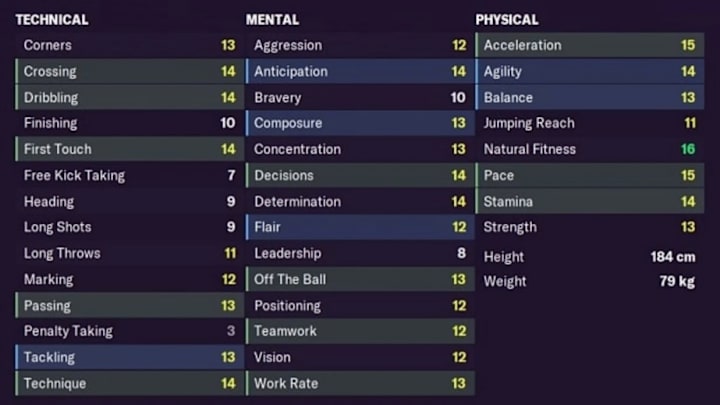This screenshot has width=720, height=405.
Task: Click the Height 184 cm entry
Action: tap(590, 257)
